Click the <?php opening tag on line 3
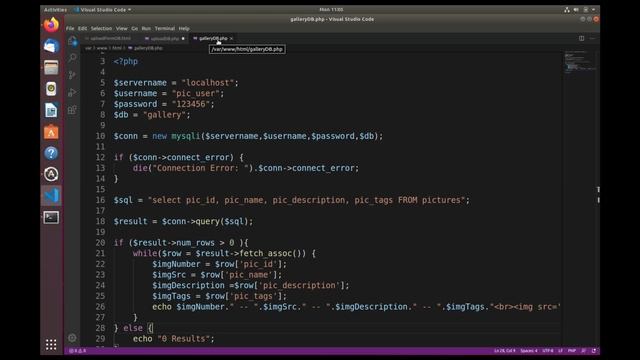The image size is (640, 360). [126, 61]
